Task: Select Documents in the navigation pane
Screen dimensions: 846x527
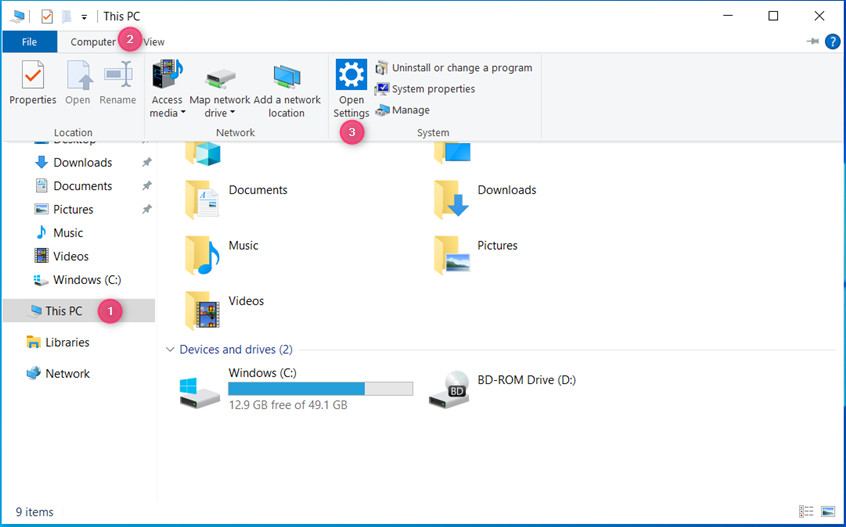Action: click(x=83, y=186)
